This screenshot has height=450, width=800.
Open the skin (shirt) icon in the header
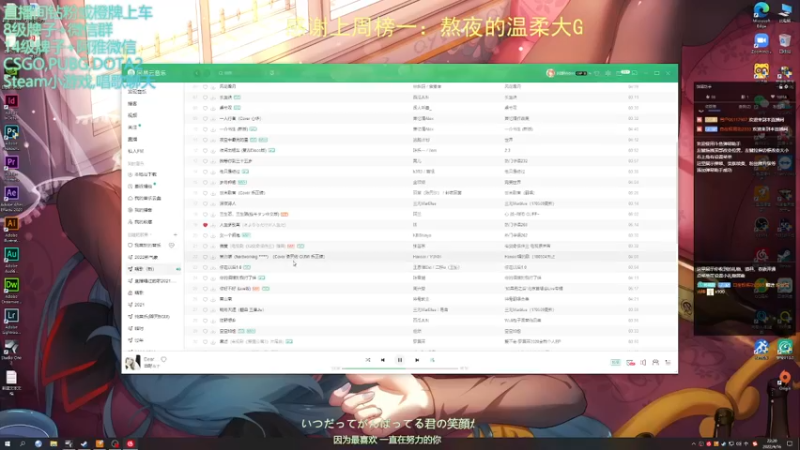tap(596, 73)
